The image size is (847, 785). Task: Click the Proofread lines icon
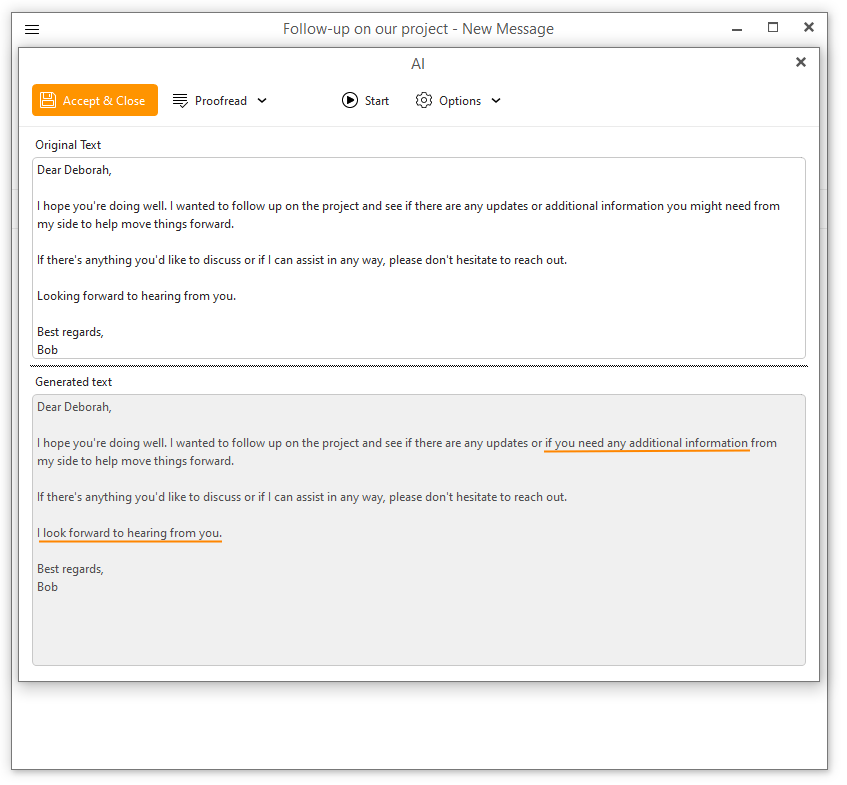coord(180,100)
